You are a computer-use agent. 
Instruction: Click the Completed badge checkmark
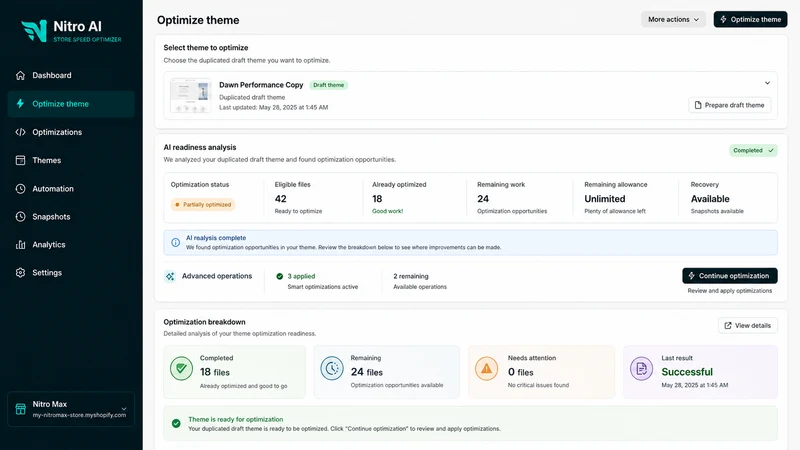[x=771, y=151]
